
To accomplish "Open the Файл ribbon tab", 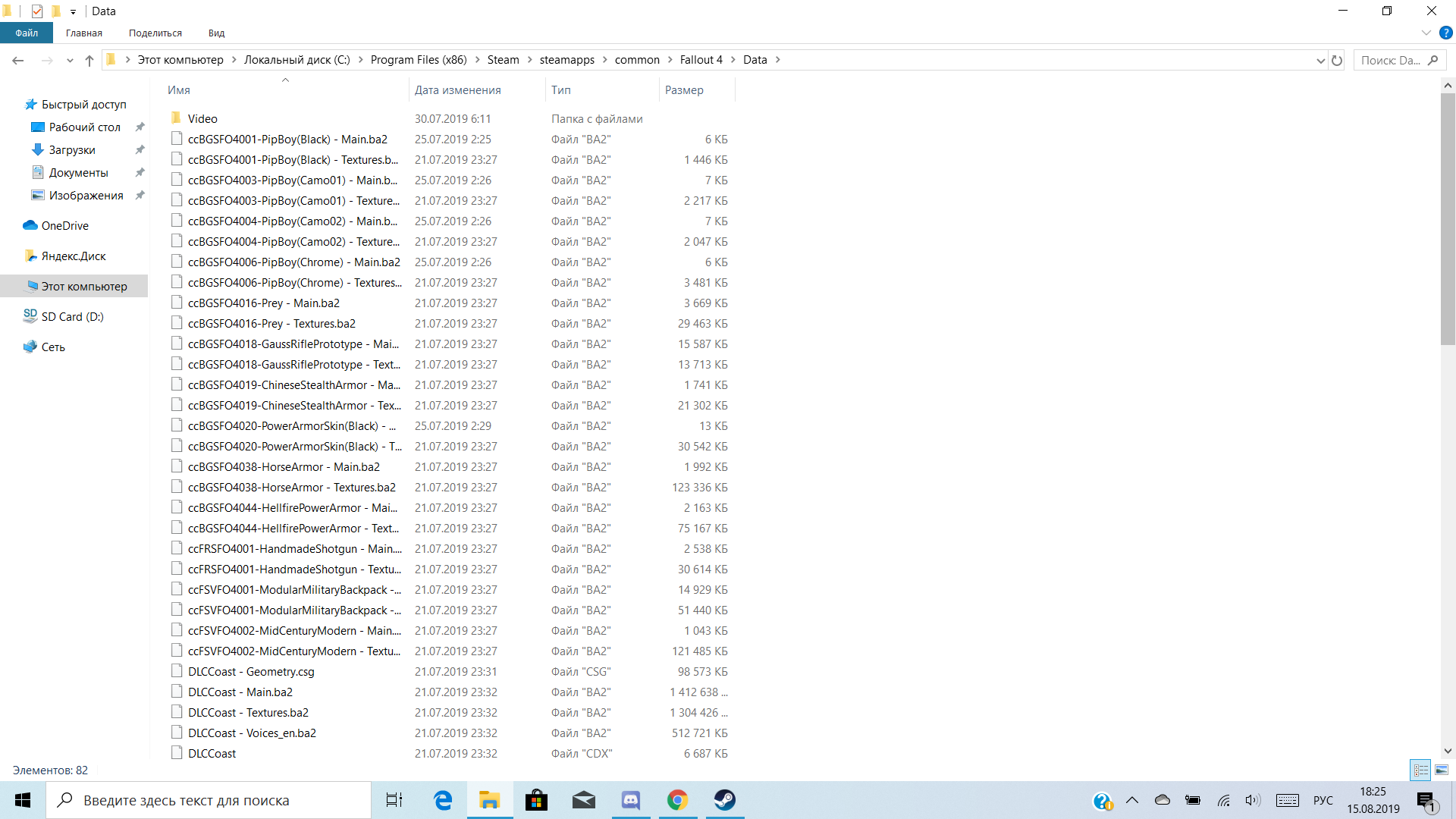I will (27, 33).
